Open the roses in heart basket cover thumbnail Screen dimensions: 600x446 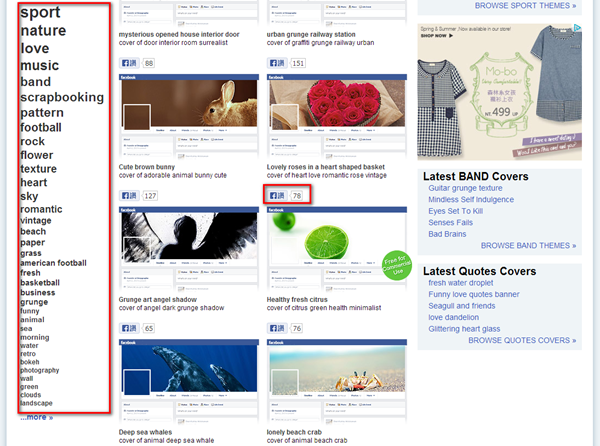337,116
